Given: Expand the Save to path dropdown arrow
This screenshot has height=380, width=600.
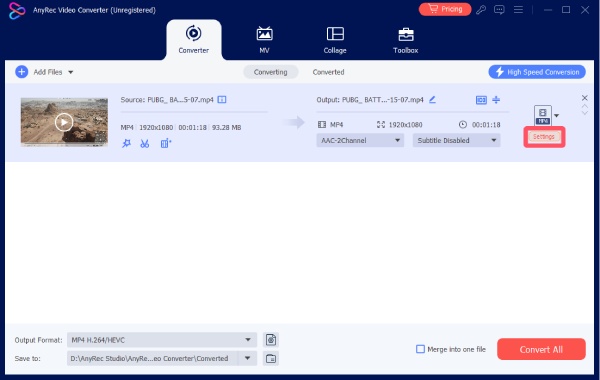Looking at the screenshot, I should [x=248, y=359].
